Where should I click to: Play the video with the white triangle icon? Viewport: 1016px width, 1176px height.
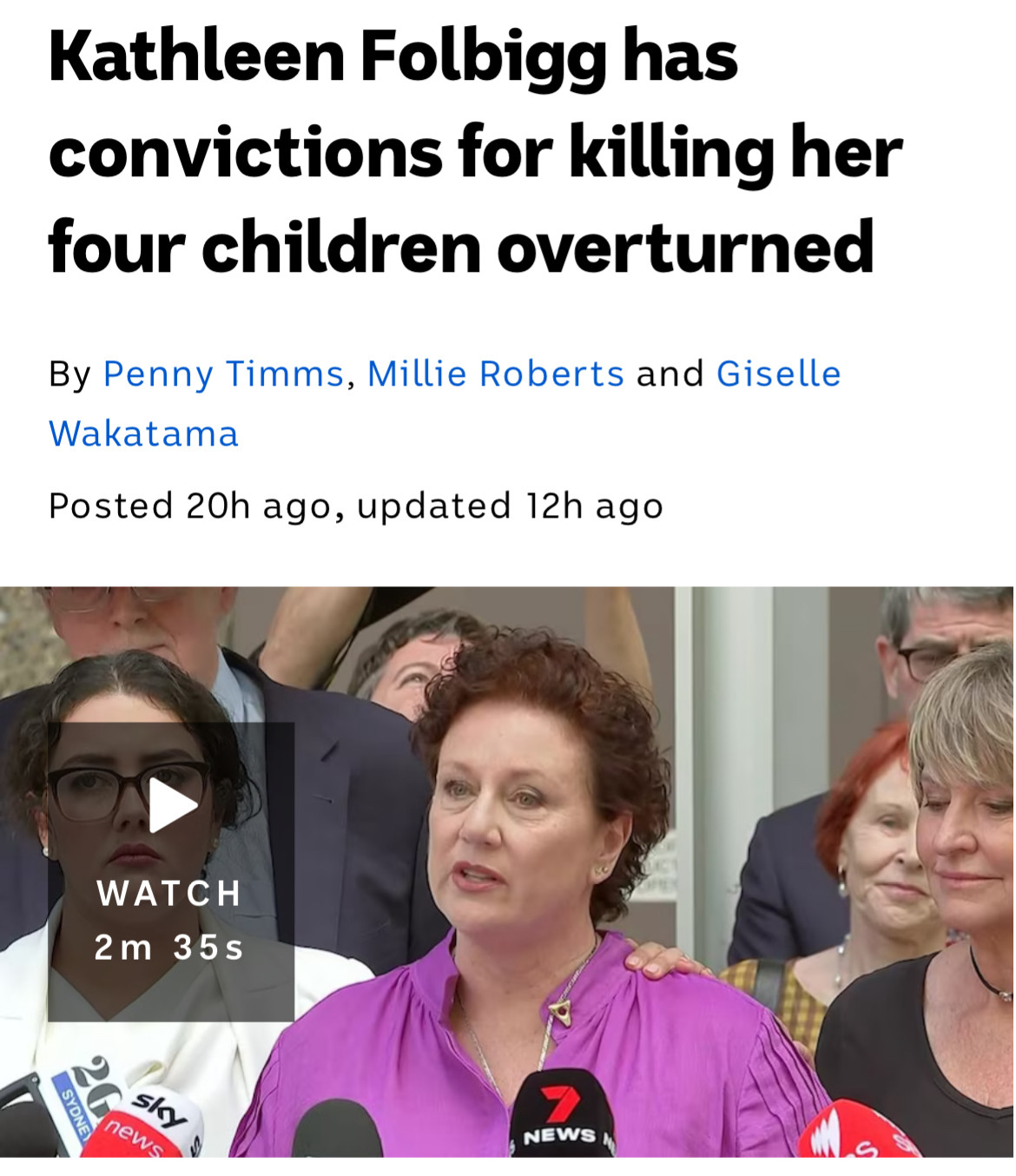173,805
